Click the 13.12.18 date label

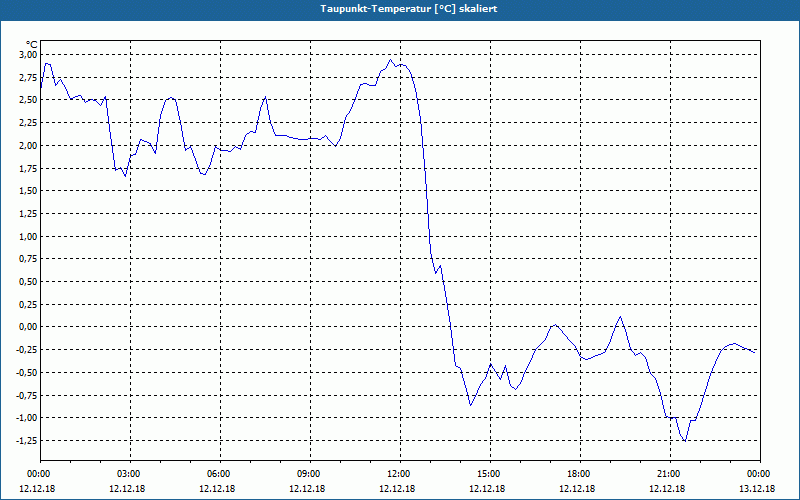(x=757, y=489)
